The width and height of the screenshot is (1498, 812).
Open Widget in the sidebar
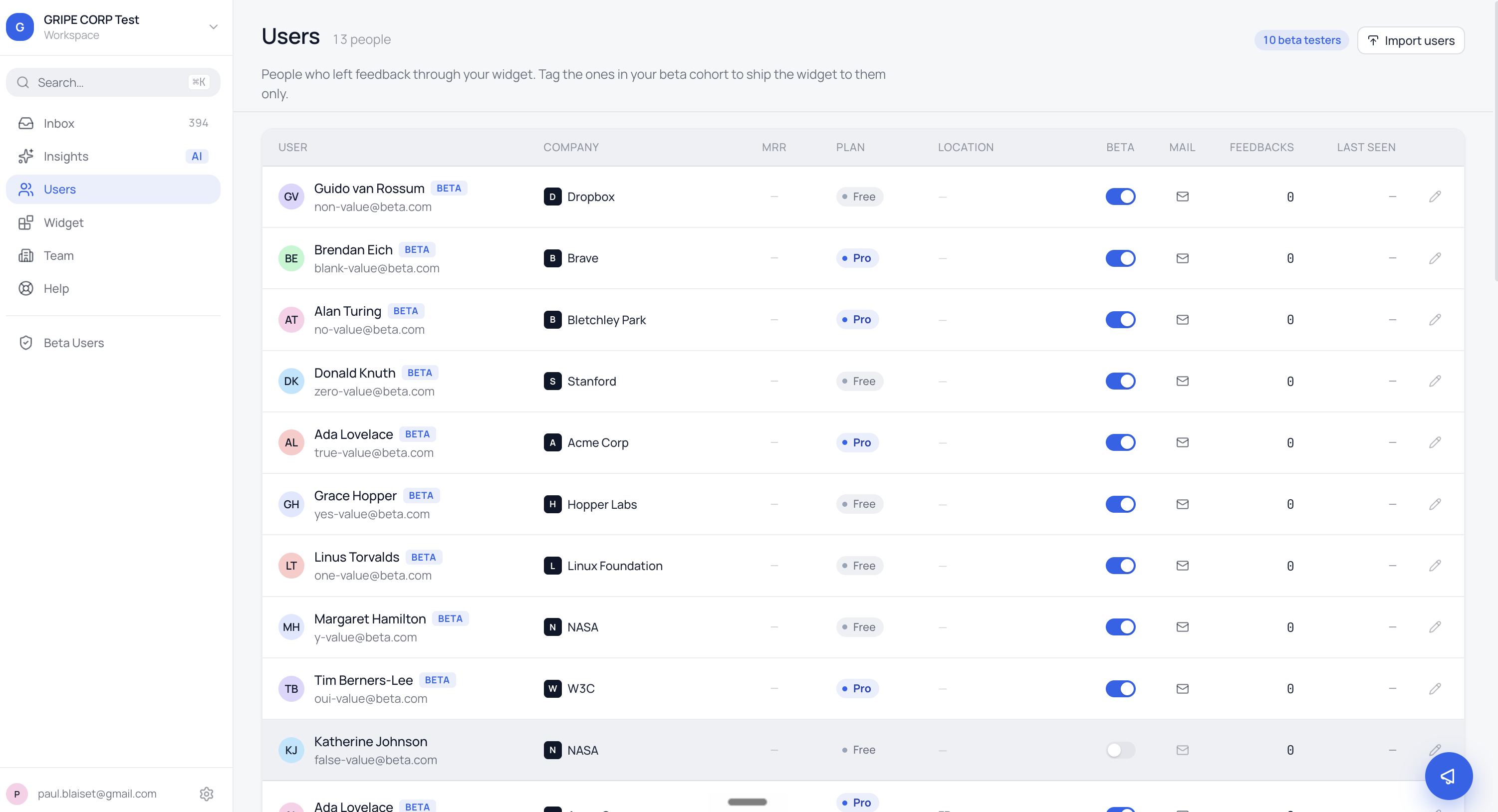tap(113, 222)
